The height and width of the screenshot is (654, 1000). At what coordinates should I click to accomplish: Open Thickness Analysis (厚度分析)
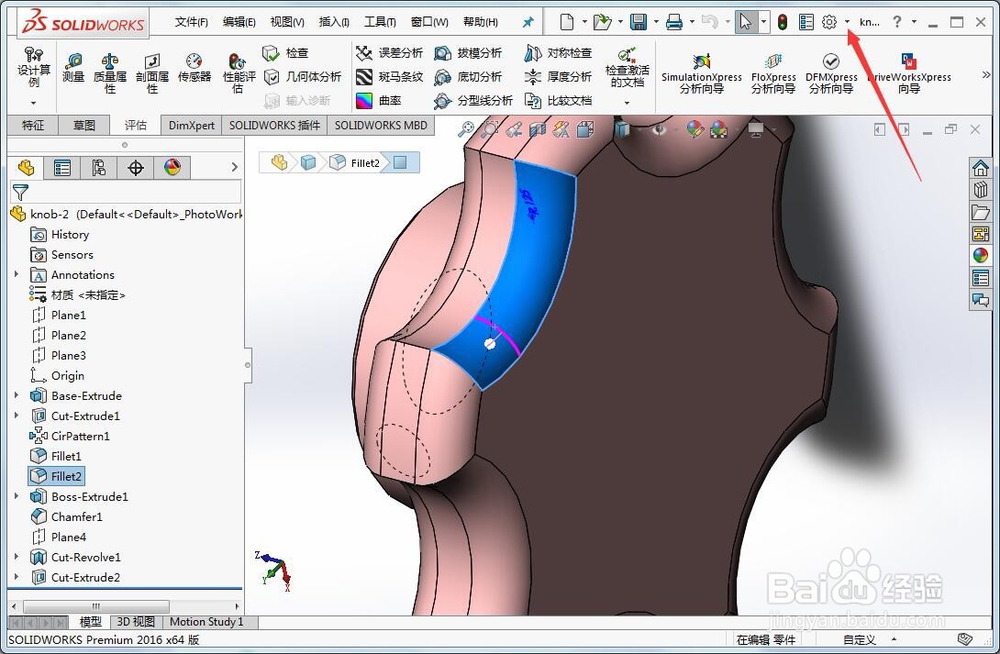click(x=558, y=77)
